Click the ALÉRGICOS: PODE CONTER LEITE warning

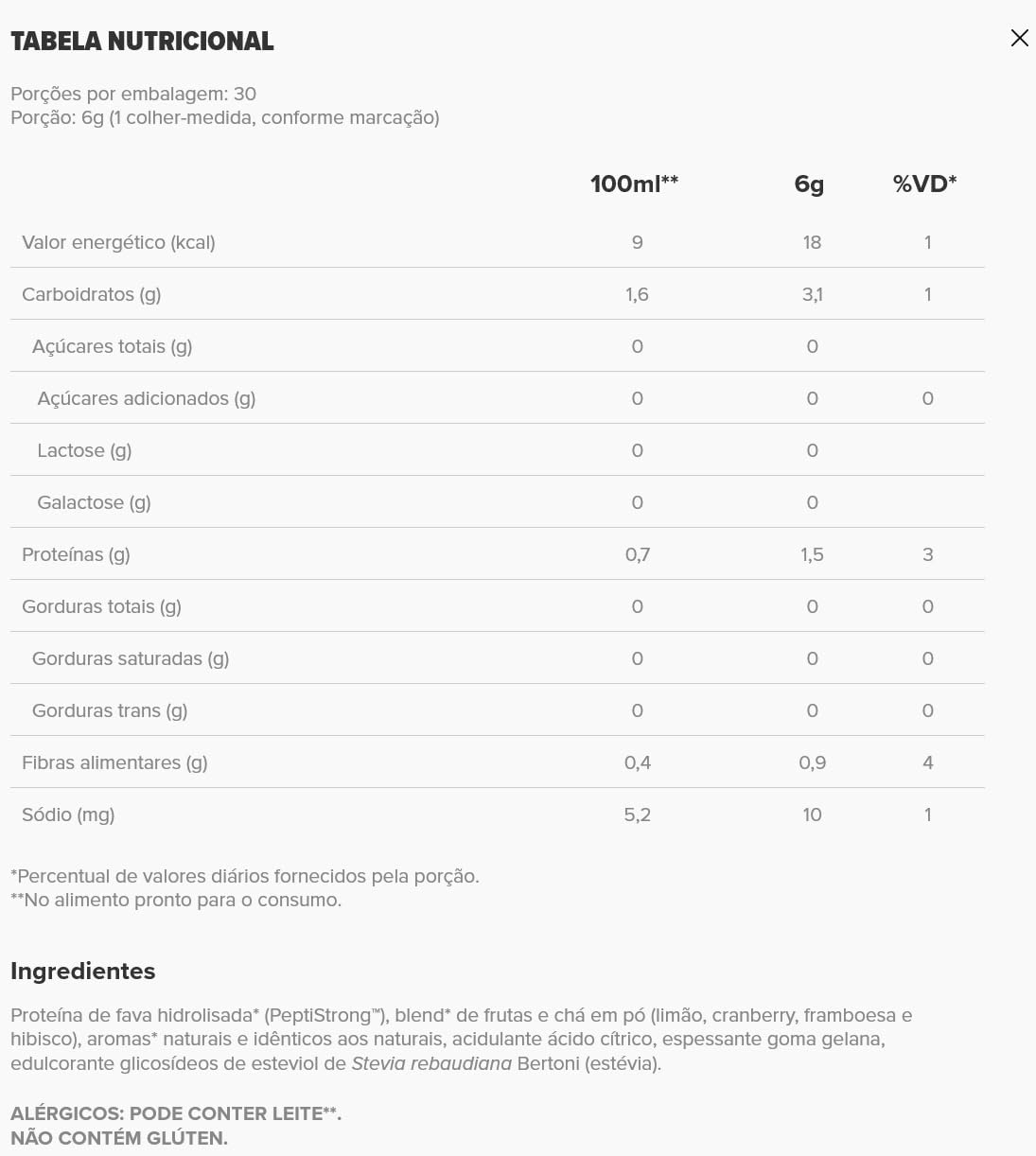click(175, 1113)
